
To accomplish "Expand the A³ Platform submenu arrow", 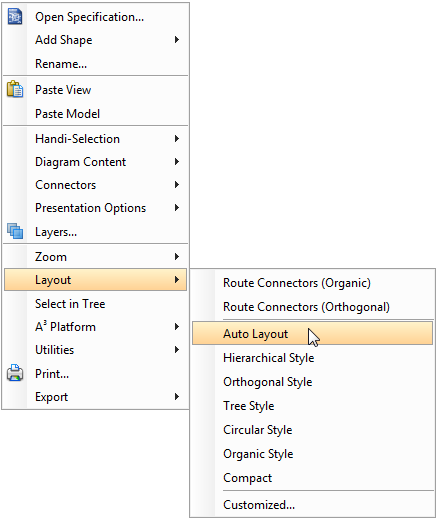I will coord(177,327).
